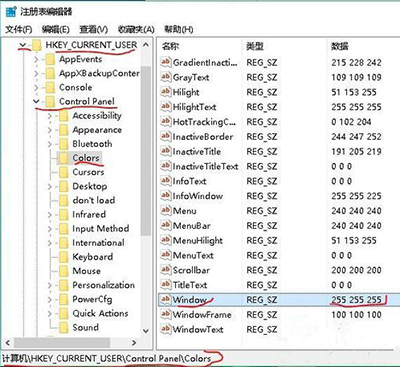Click the Mouse folder icon

click(x=63, y=271)
